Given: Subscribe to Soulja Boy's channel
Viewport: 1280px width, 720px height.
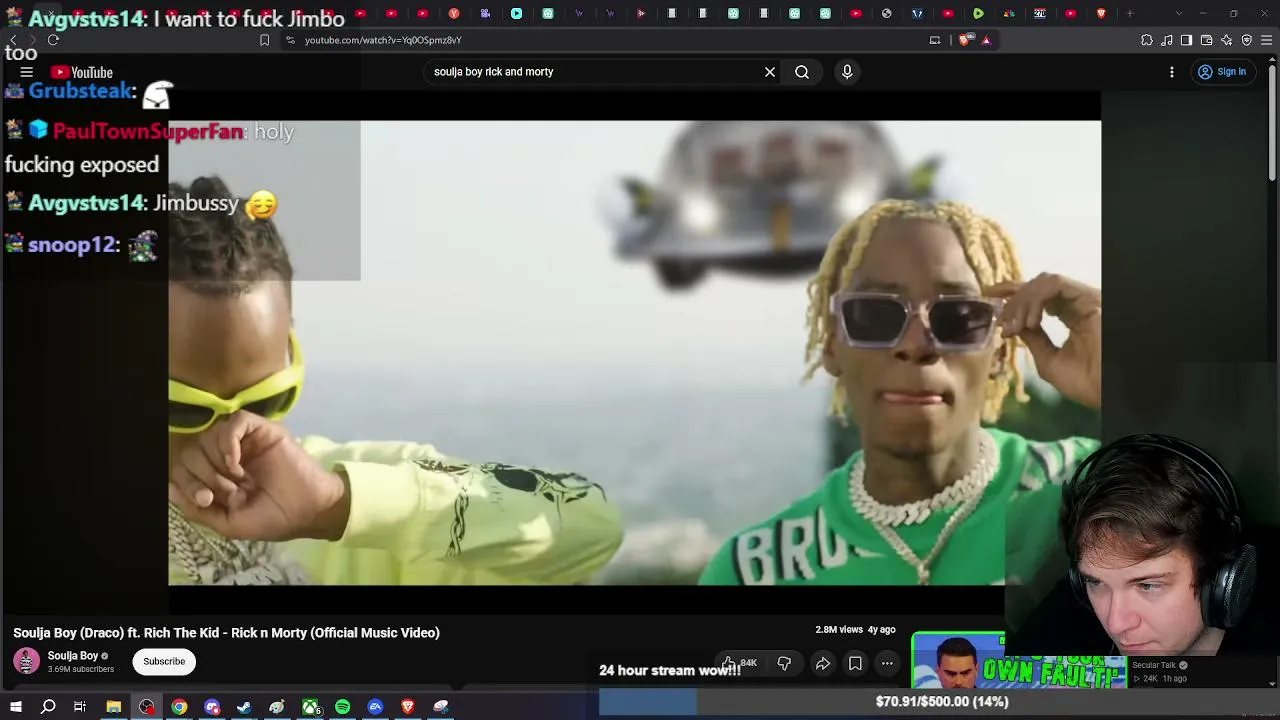Looking at the screenshot, I should pos(164,661).
